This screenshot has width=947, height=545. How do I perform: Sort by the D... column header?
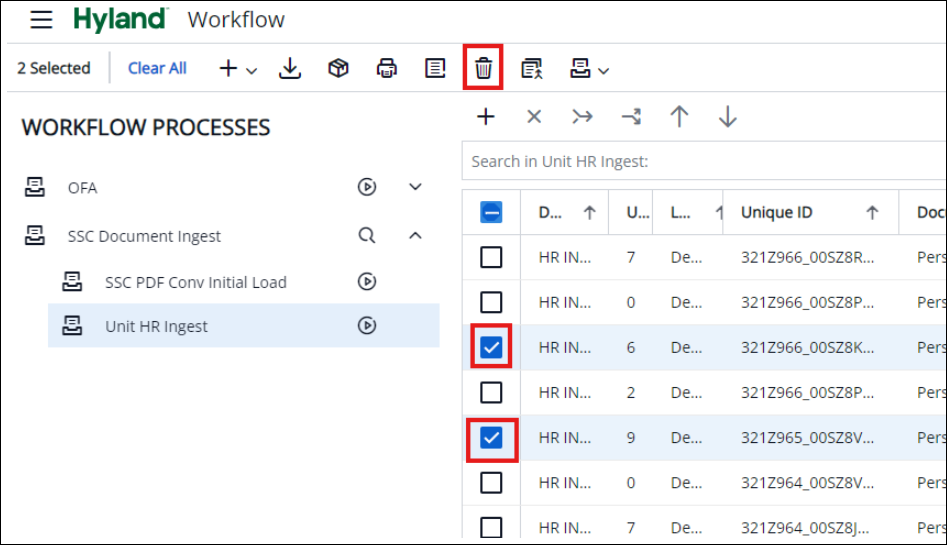pyautogui.click(x=565, y=213)
